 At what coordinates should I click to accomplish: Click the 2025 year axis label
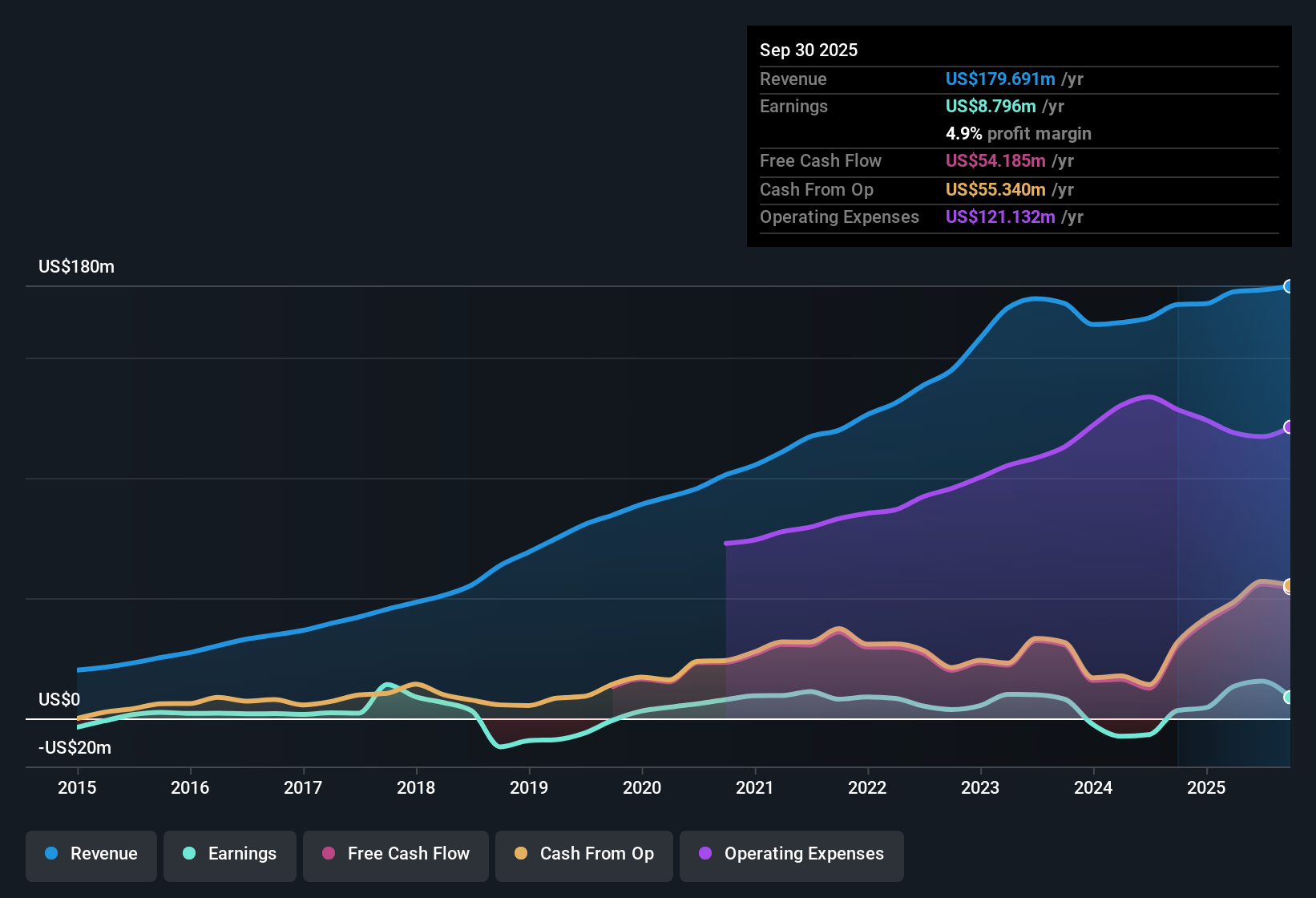(1206, 788)
